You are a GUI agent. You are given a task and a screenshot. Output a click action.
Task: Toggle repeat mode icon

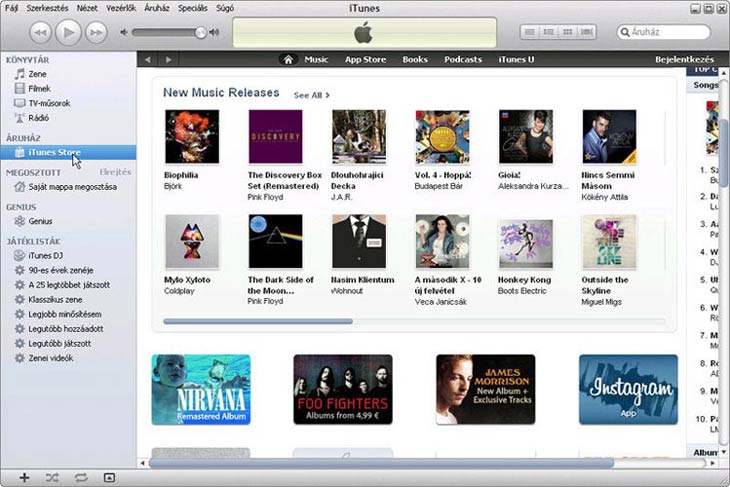(81, 478)
